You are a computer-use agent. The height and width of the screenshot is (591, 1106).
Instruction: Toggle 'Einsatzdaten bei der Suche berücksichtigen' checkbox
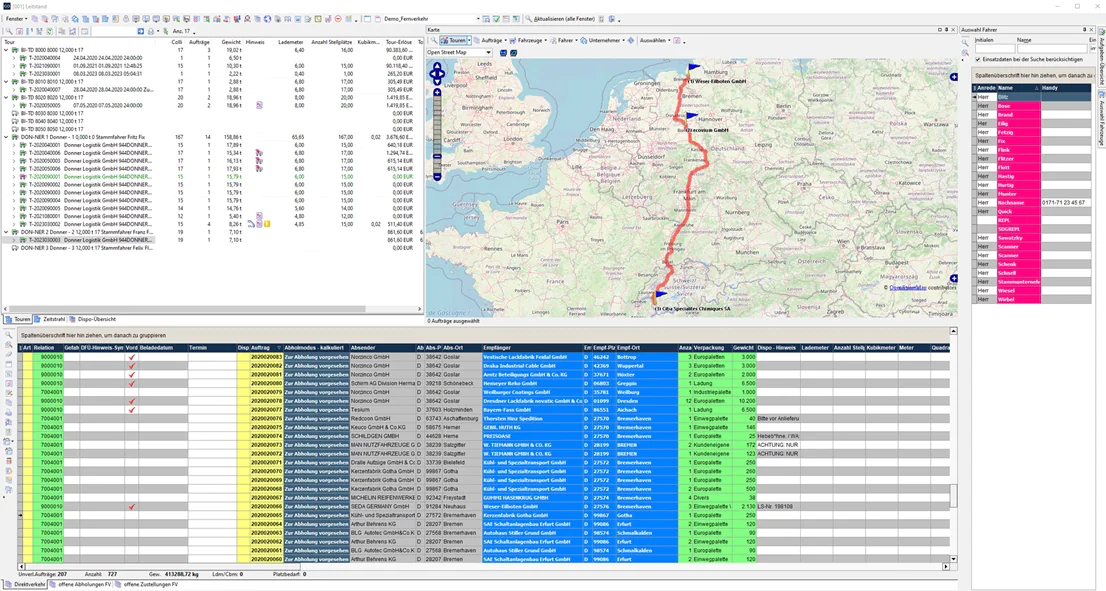pyautogui.click(x=978, y=59)
